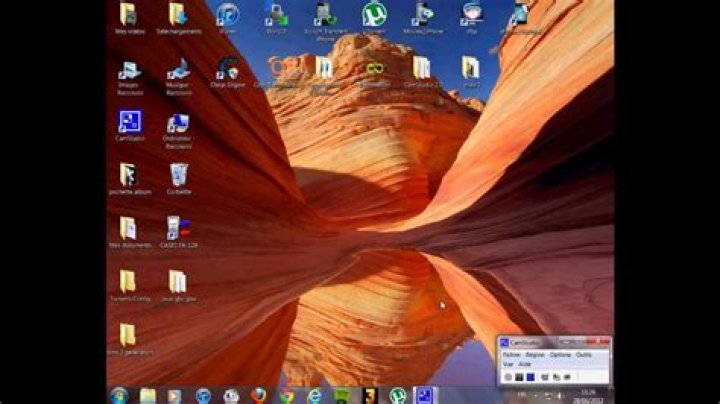Open the Aide menu in CamStudio
This screenshot has width=720, height=404.
[x=524, y=364]
